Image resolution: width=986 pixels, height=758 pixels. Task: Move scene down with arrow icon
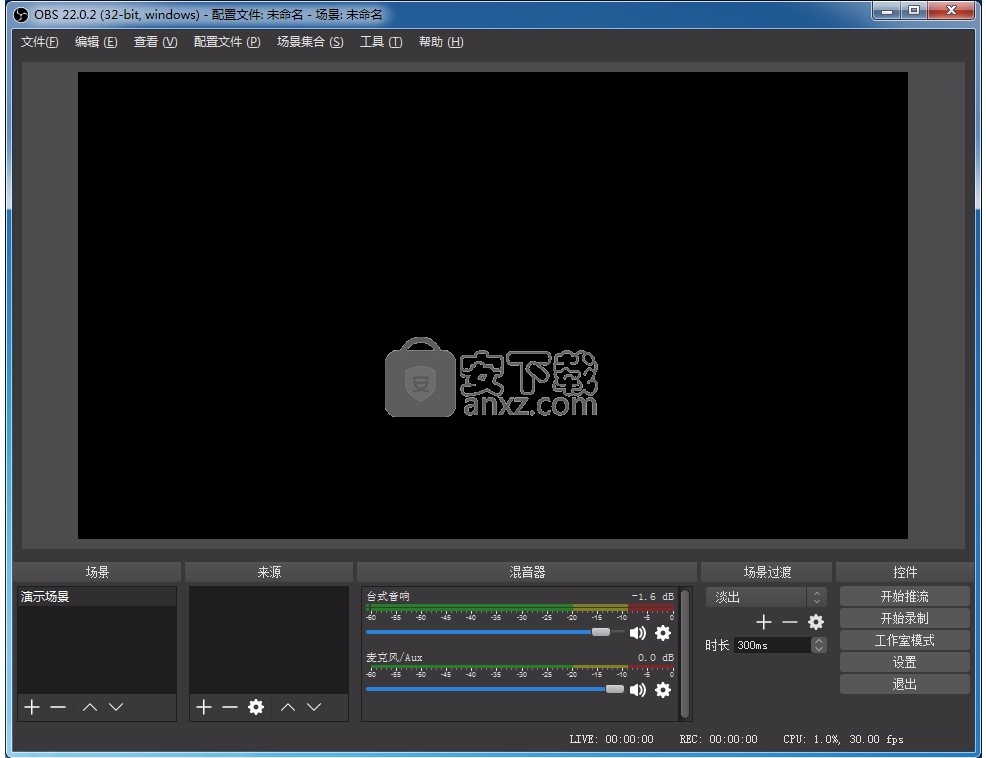tap(116, 707)
